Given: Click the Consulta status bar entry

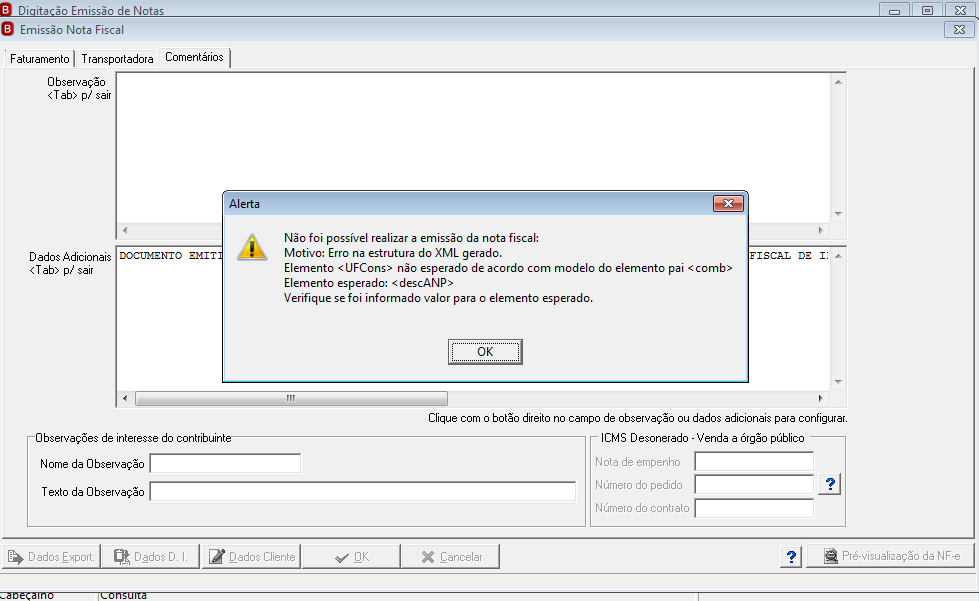Looking at the screenshot, I should pos(124,595).
